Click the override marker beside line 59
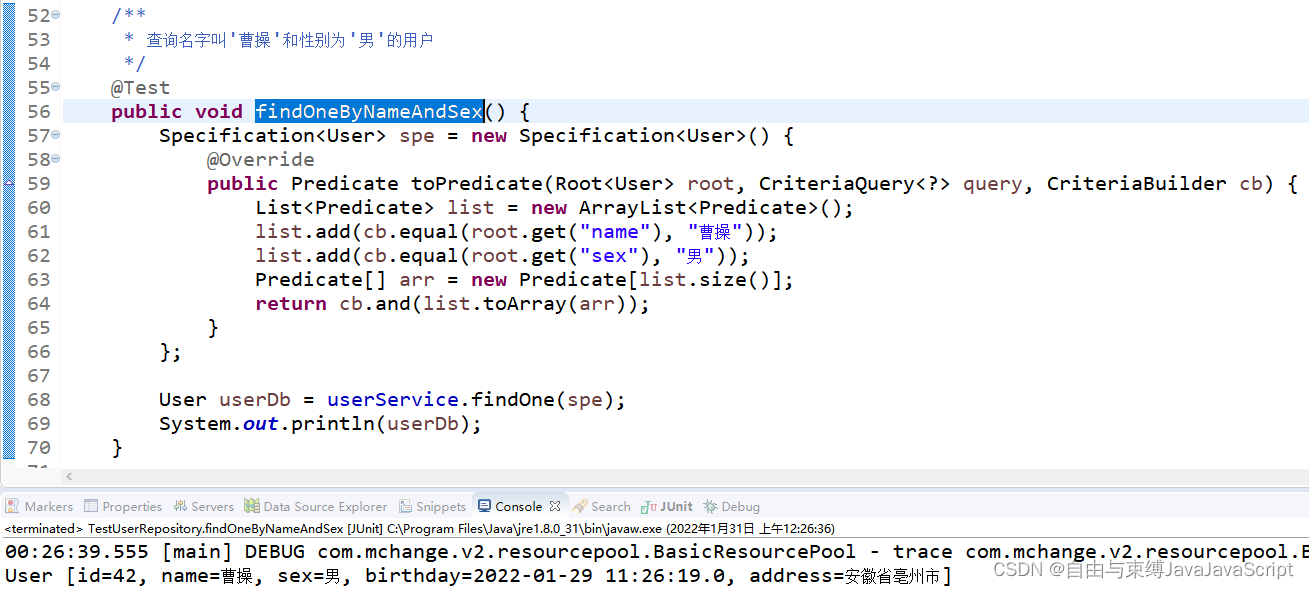This screenshot has width=1309, height=589. pyautogui.click(x=9, y=184)
